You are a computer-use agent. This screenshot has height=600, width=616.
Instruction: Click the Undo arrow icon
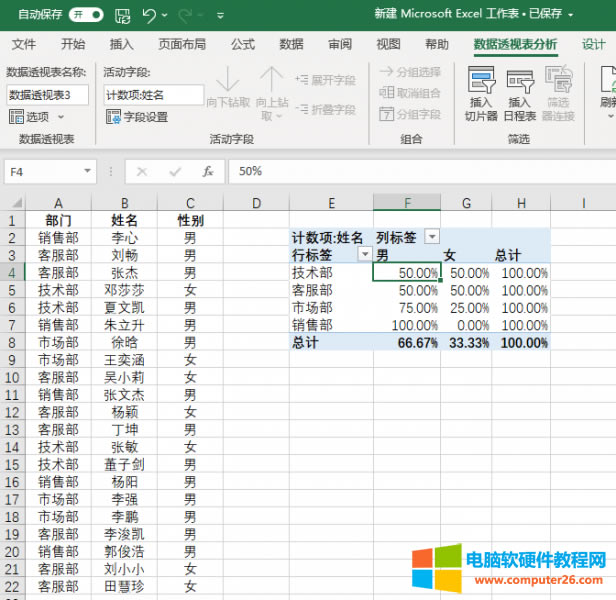click(x=148, y=15)
